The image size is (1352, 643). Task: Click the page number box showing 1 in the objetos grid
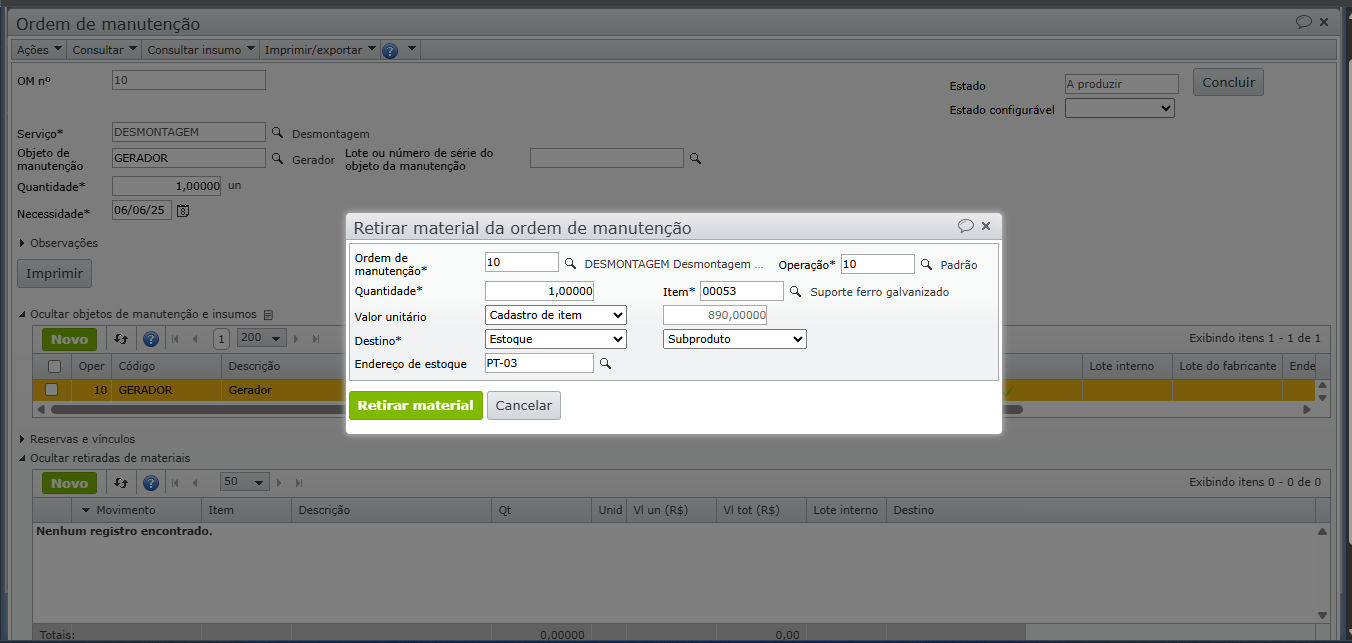pyautogui.click(x=222, y=340)
